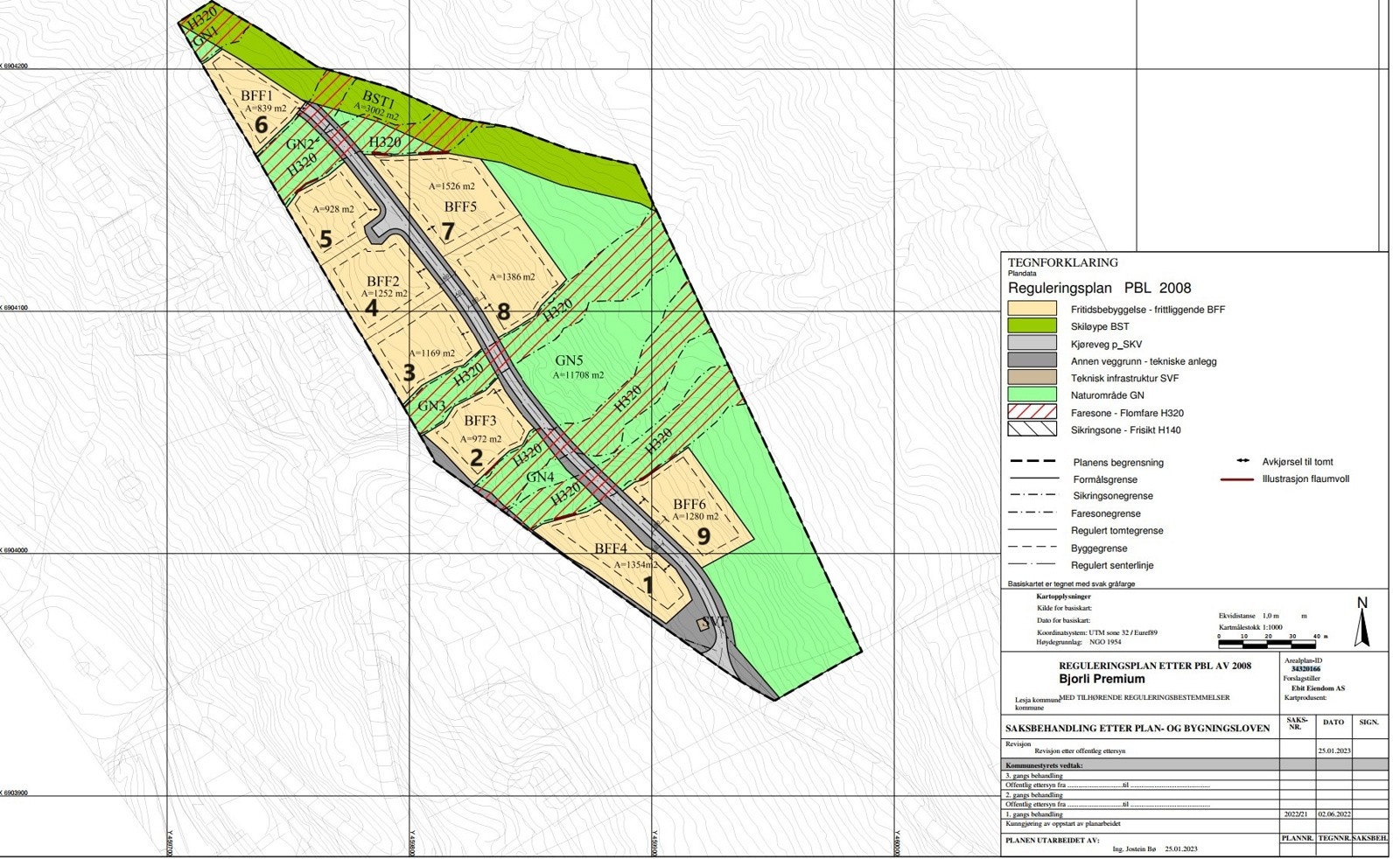Click 'REGULERINGSPLAN ETTER PBL AV 2008' heading

pos(1155,666)
